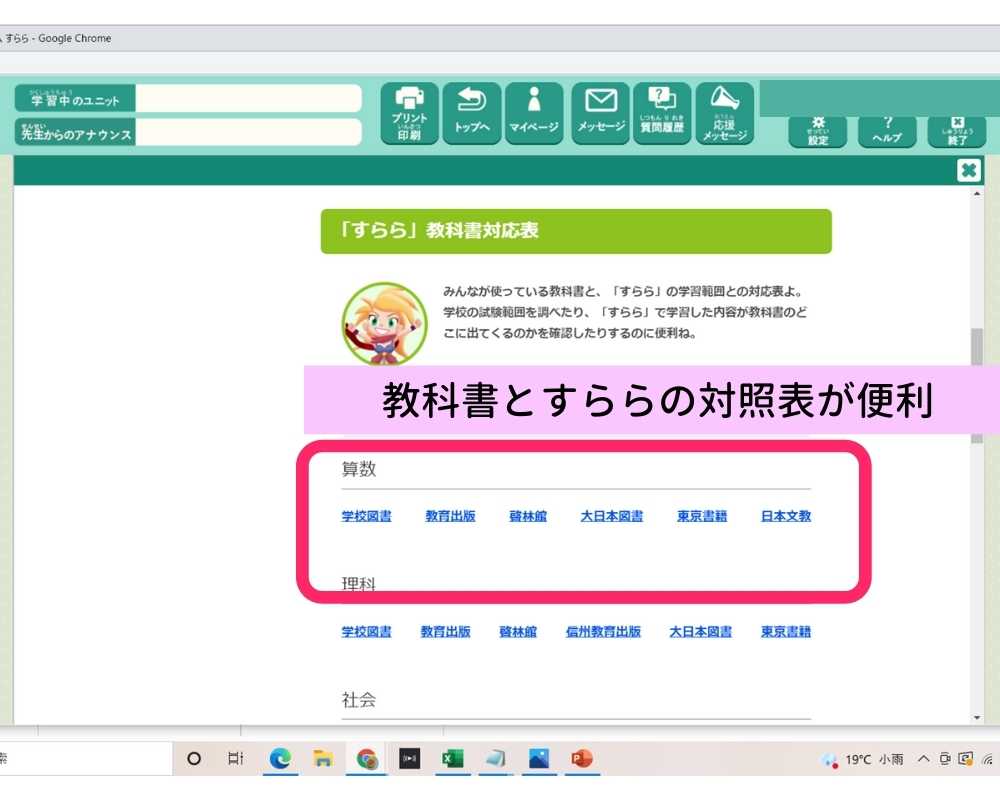Open 大日本図書 link under 理科
The width and height of the screenshot is (1000, 800).
tap(700, 632)
